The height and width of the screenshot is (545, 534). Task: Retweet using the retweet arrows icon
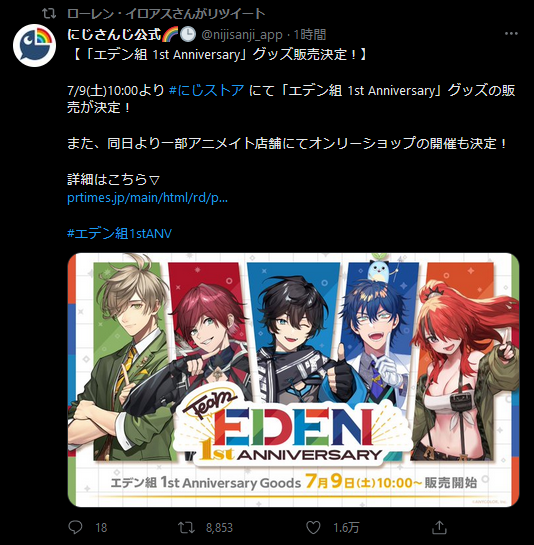coord(186,528)
